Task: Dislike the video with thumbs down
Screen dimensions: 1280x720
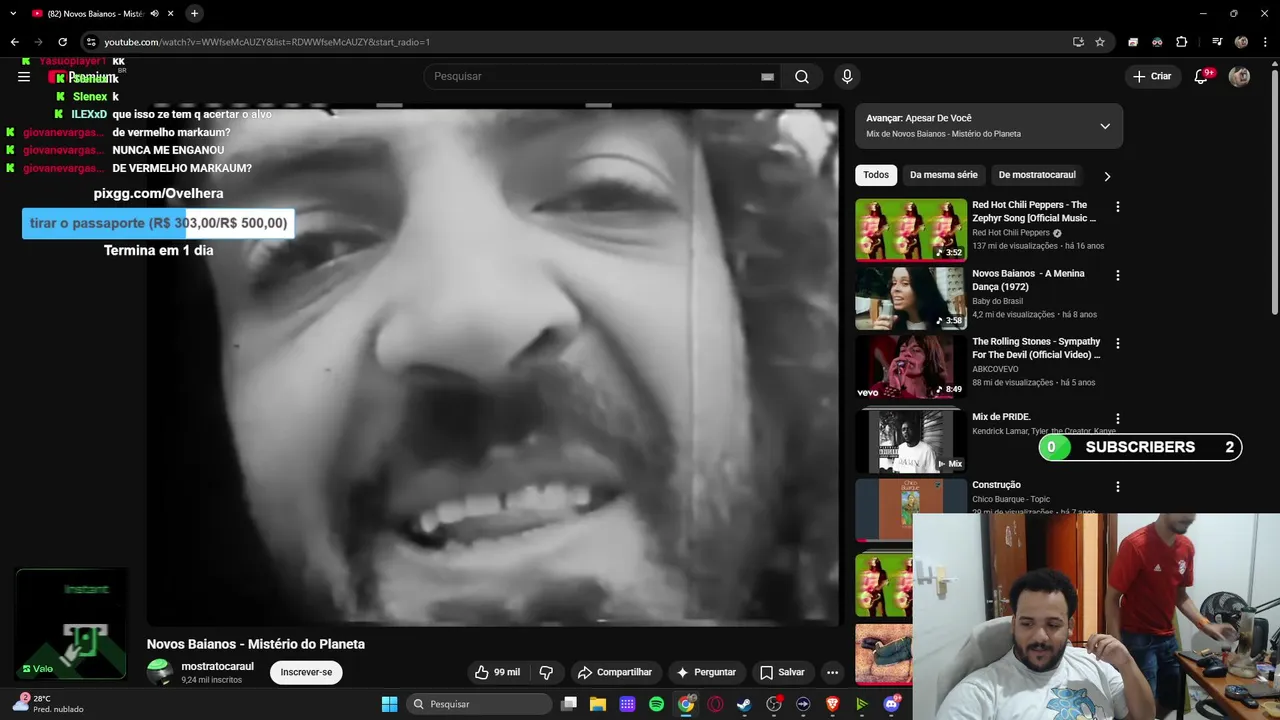Action: click(x=546, y=672)
